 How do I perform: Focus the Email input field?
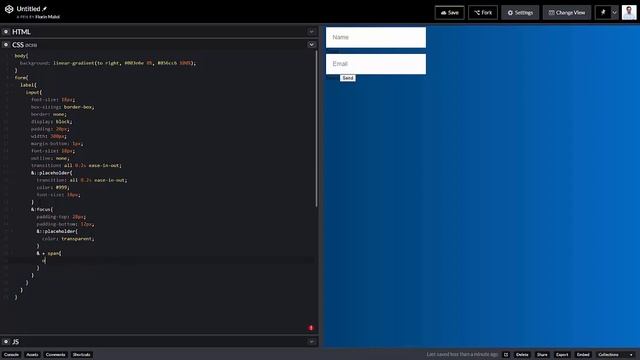[376, 64]
